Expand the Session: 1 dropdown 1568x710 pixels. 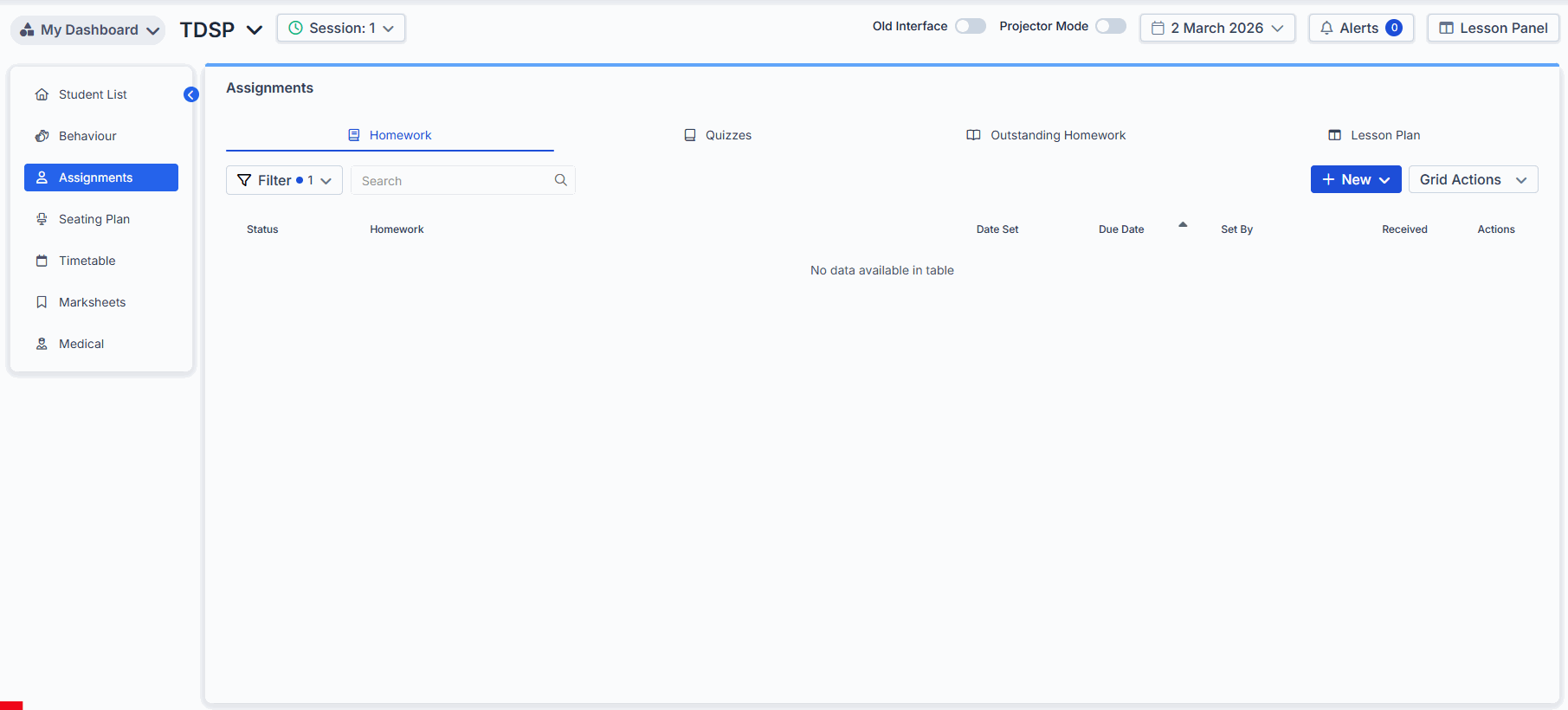point(341,28)
